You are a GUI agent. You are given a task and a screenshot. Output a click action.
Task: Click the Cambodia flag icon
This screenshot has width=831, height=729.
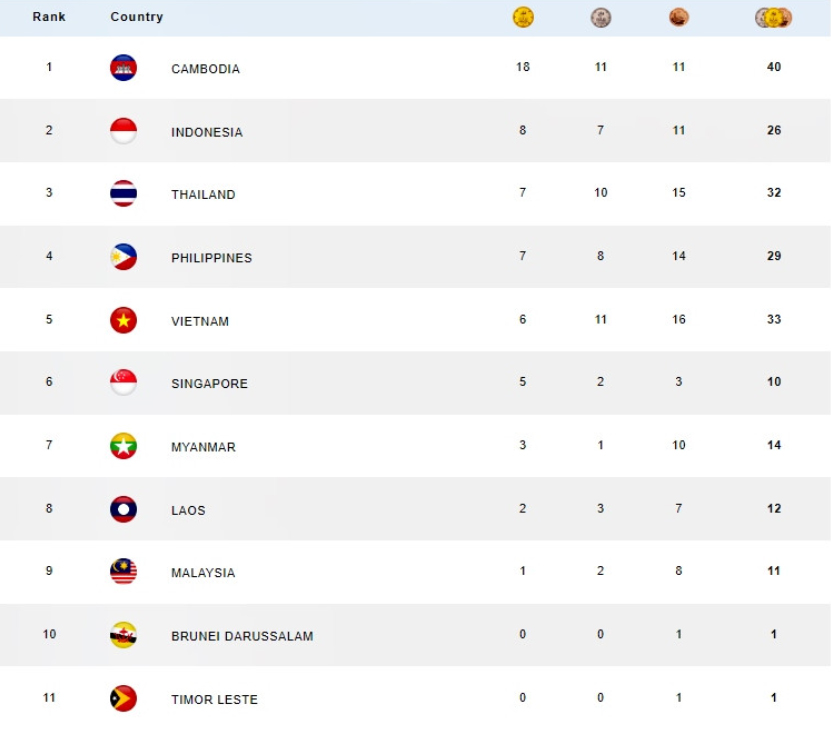pyautogui.click(x=123, y=68)
